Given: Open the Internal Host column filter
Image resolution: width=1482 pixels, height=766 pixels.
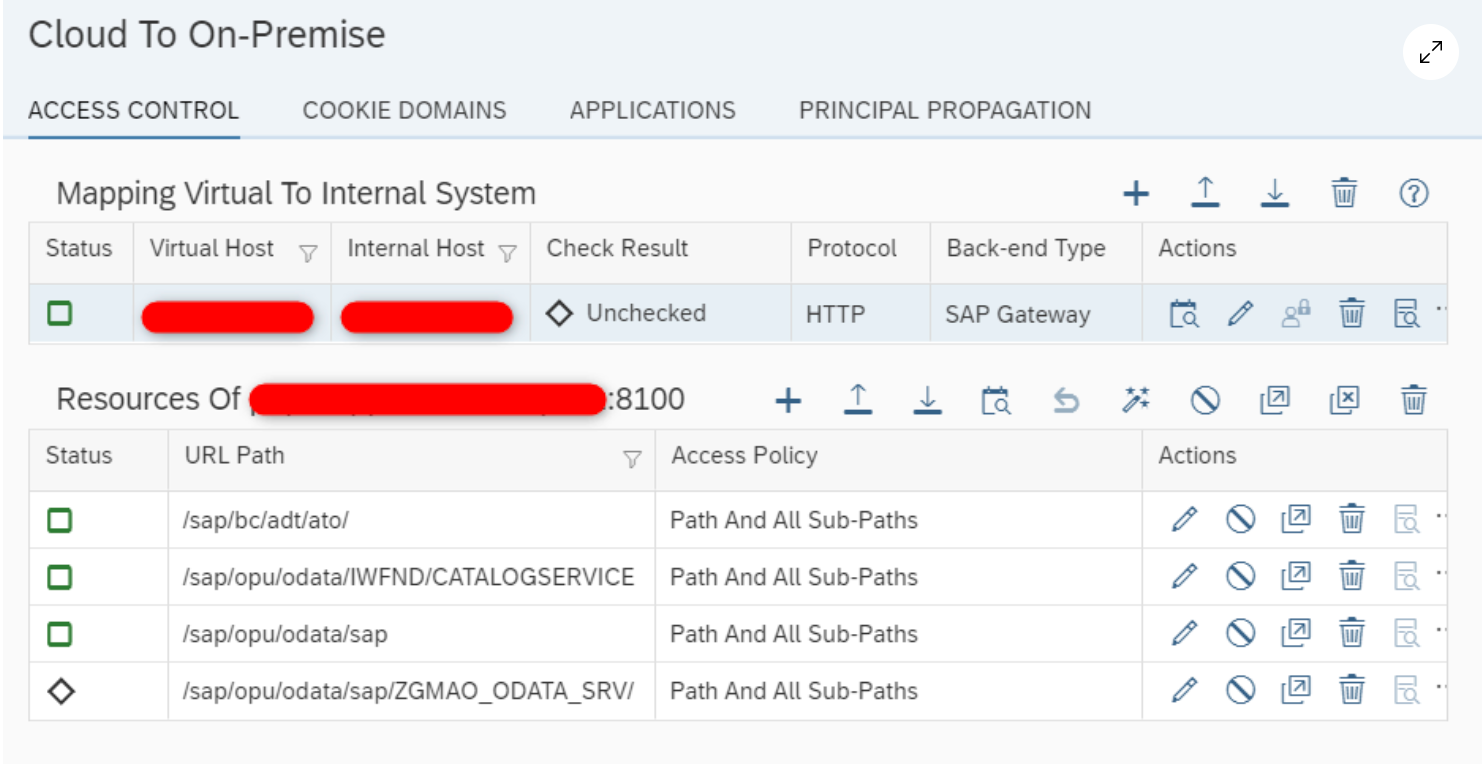Looking at the screenshot, I should [x=507, y=253].
